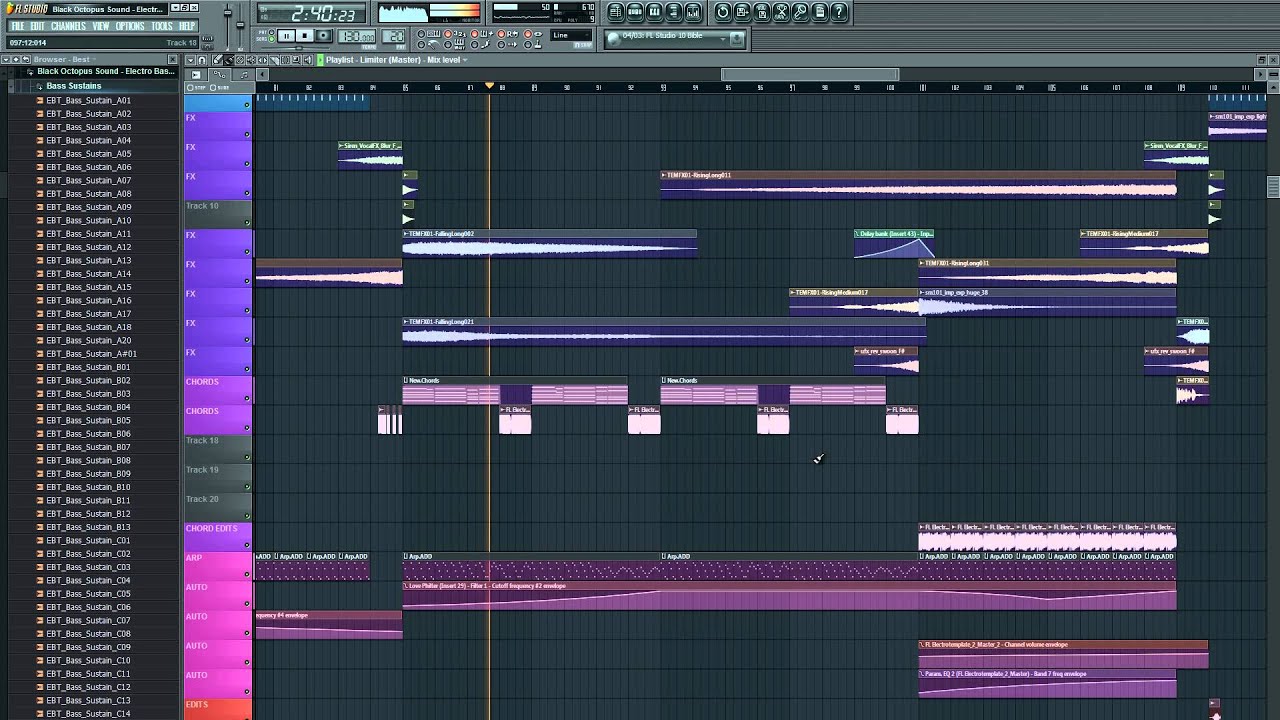Select the paint brush tool in playlist toolbar
This screenshot has height=720, width=1280.
click(x=228, y=60)
